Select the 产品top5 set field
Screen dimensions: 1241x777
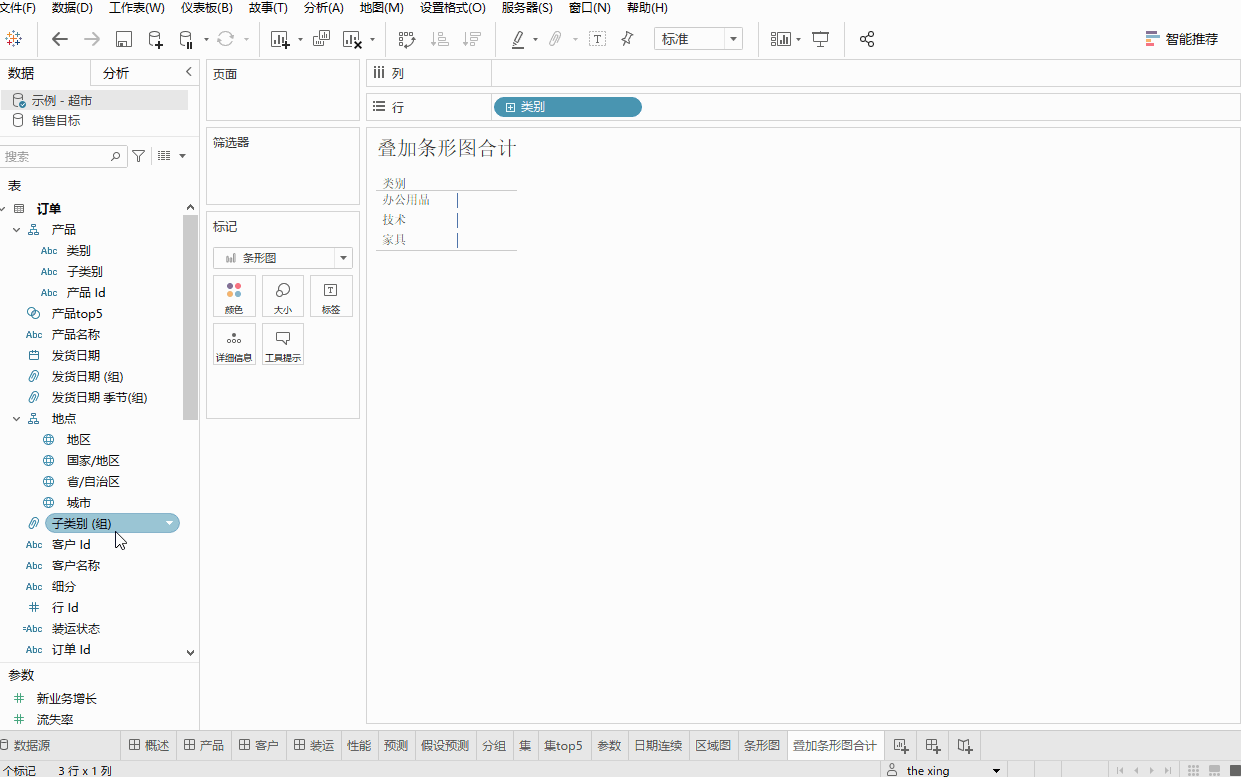coord(77,313)
